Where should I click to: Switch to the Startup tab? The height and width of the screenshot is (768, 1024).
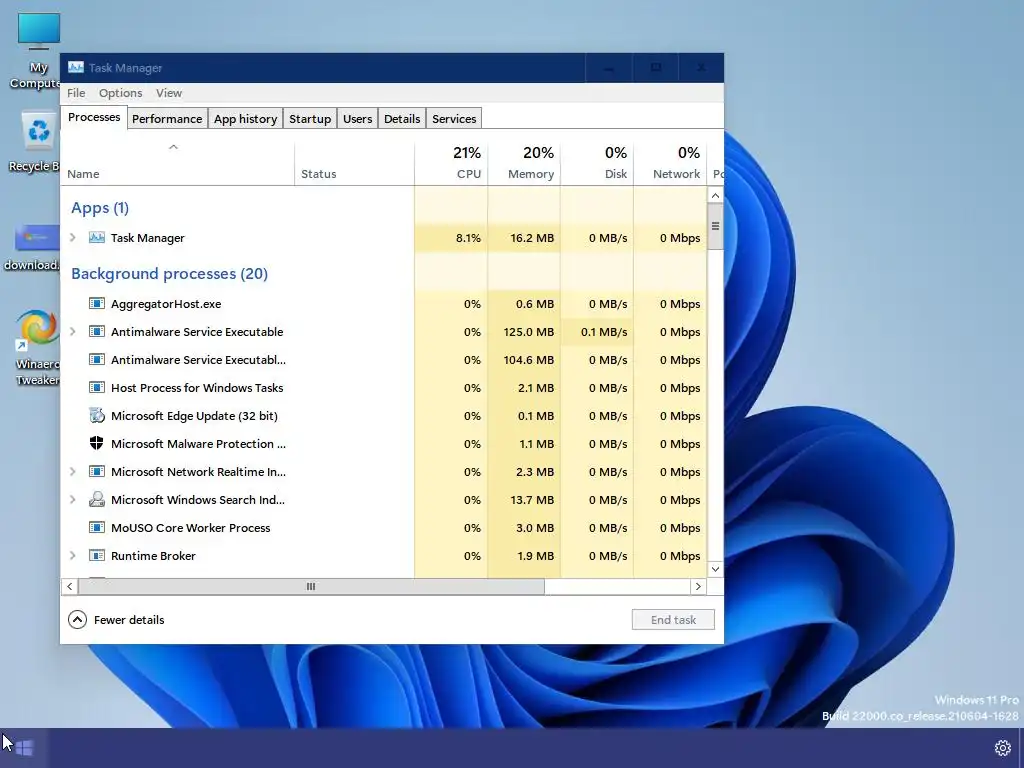click(310, 119)
